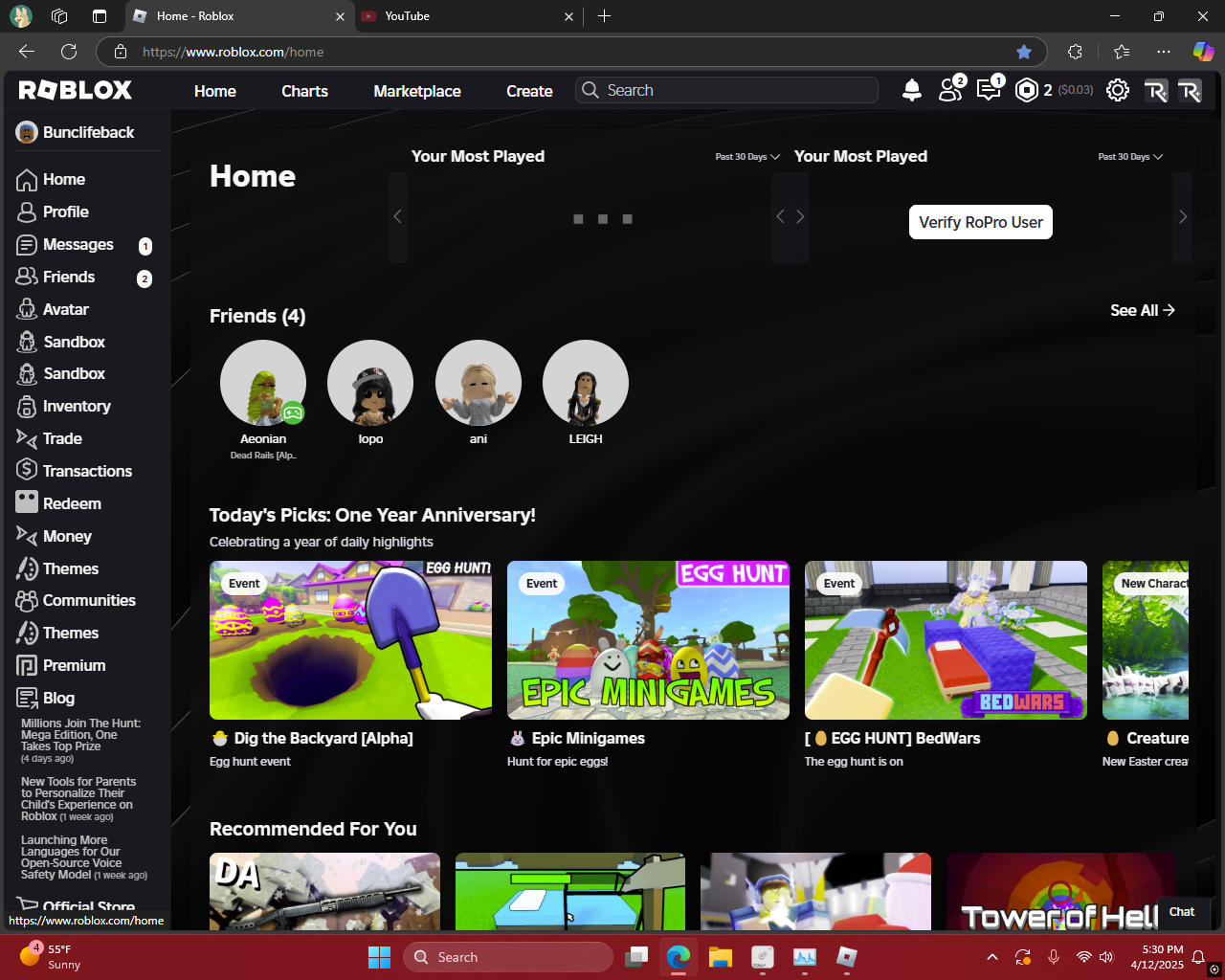Image resolution: width=1225 pixels, height=980 pixels.
Task: Refresh the Roblox page
Action: point(69,52)
